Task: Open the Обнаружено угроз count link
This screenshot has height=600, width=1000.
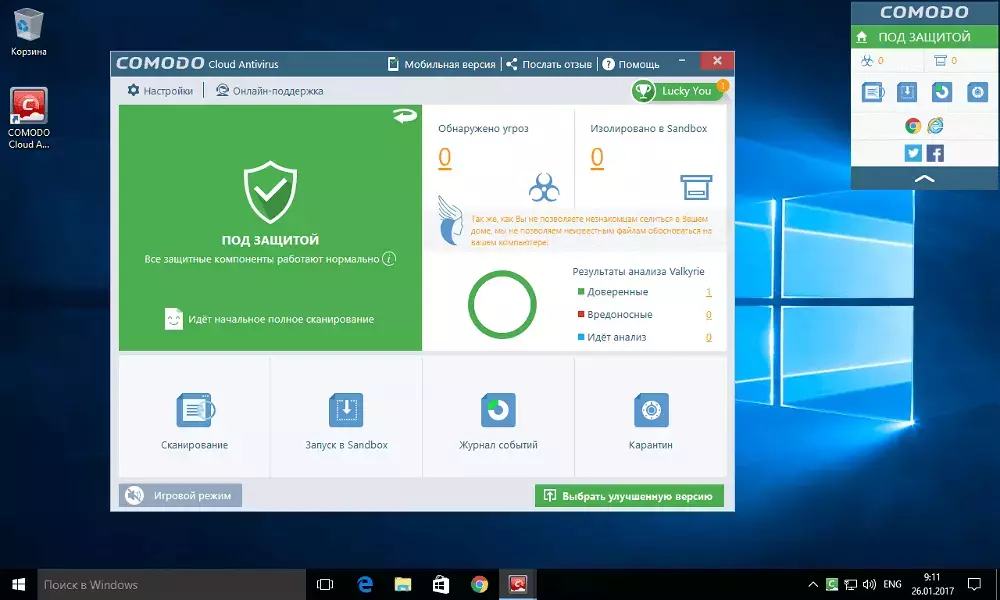Action: click(445, 157)
